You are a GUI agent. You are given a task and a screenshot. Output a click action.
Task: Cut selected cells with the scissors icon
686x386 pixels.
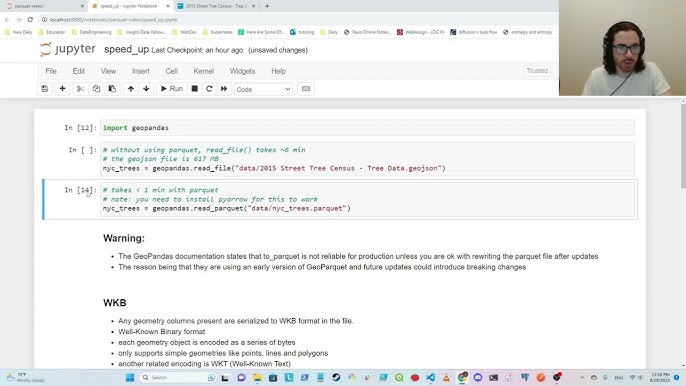tap(80, 89)
